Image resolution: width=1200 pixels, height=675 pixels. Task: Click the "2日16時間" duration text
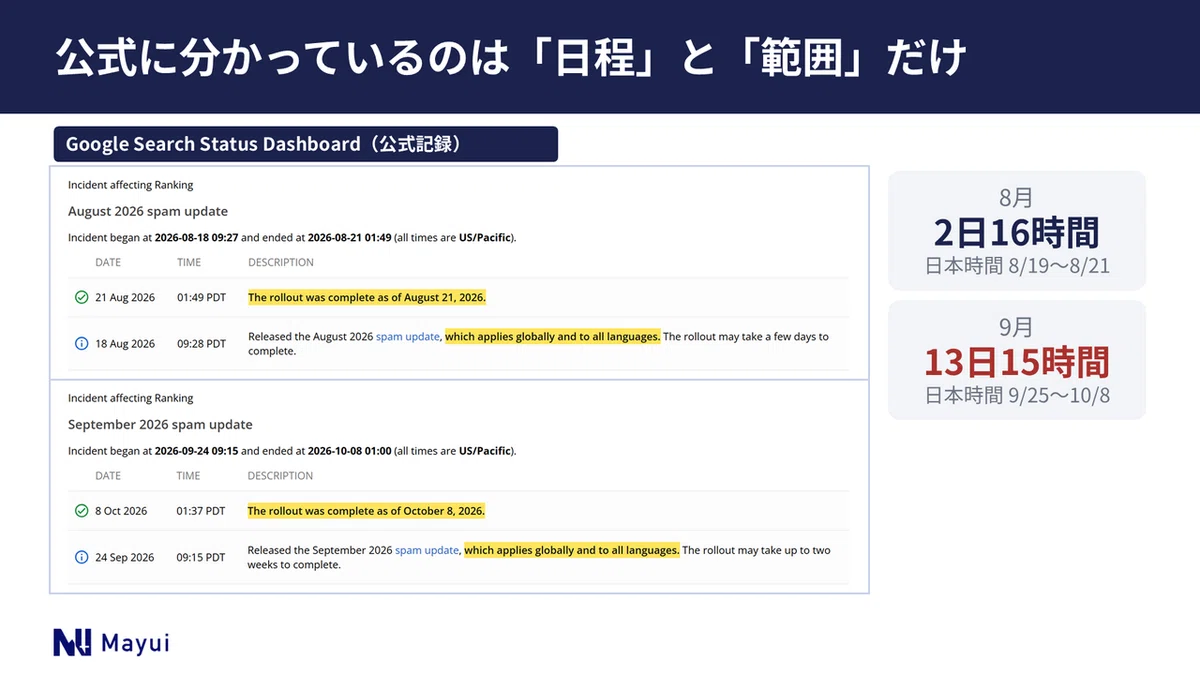coord(1017,232)
